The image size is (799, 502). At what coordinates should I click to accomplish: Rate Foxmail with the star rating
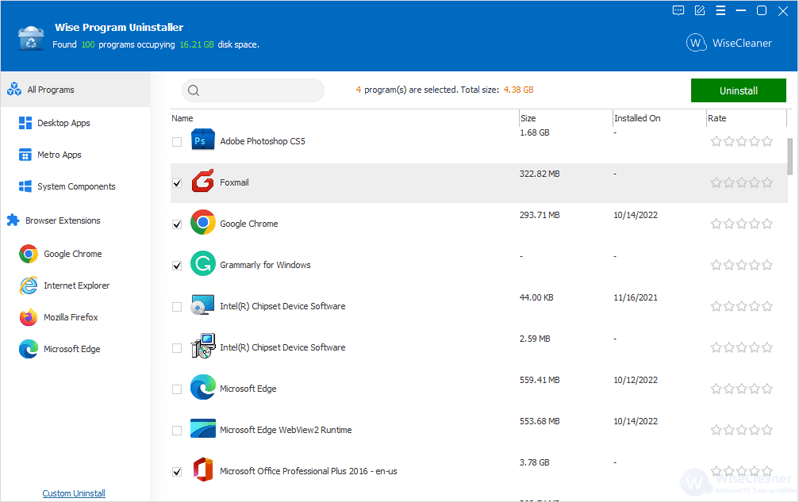point(741,182)
